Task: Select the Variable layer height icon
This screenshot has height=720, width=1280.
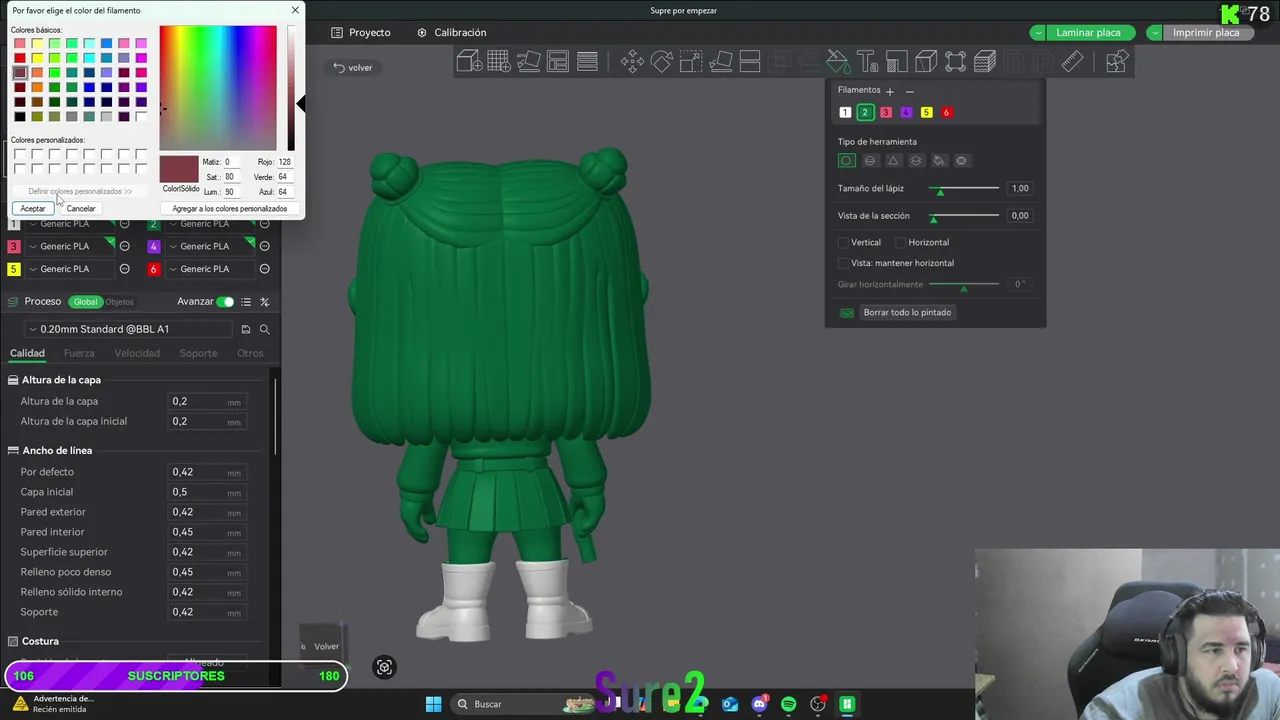Action: click(985, 62)
